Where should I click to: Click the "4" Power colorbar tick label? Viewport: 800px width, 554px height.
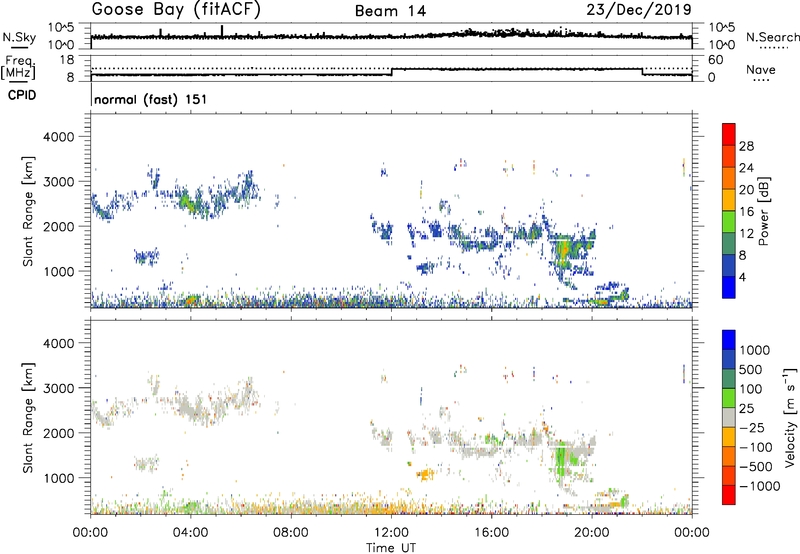coord(742,277)
